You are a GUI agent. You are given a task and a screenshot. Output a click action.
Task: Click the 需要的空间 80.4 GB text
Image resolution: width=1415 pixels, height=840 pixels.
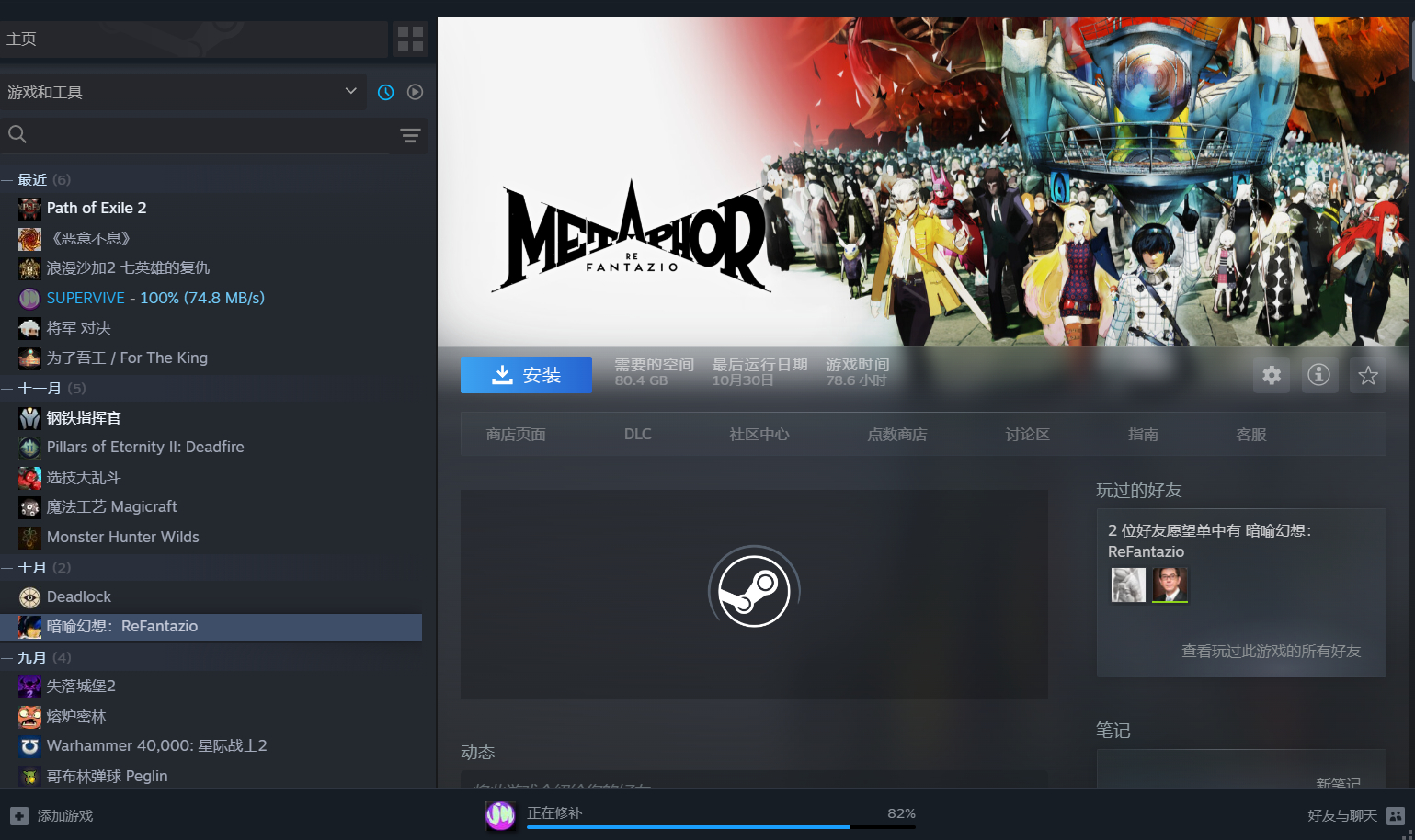(654, 372)
